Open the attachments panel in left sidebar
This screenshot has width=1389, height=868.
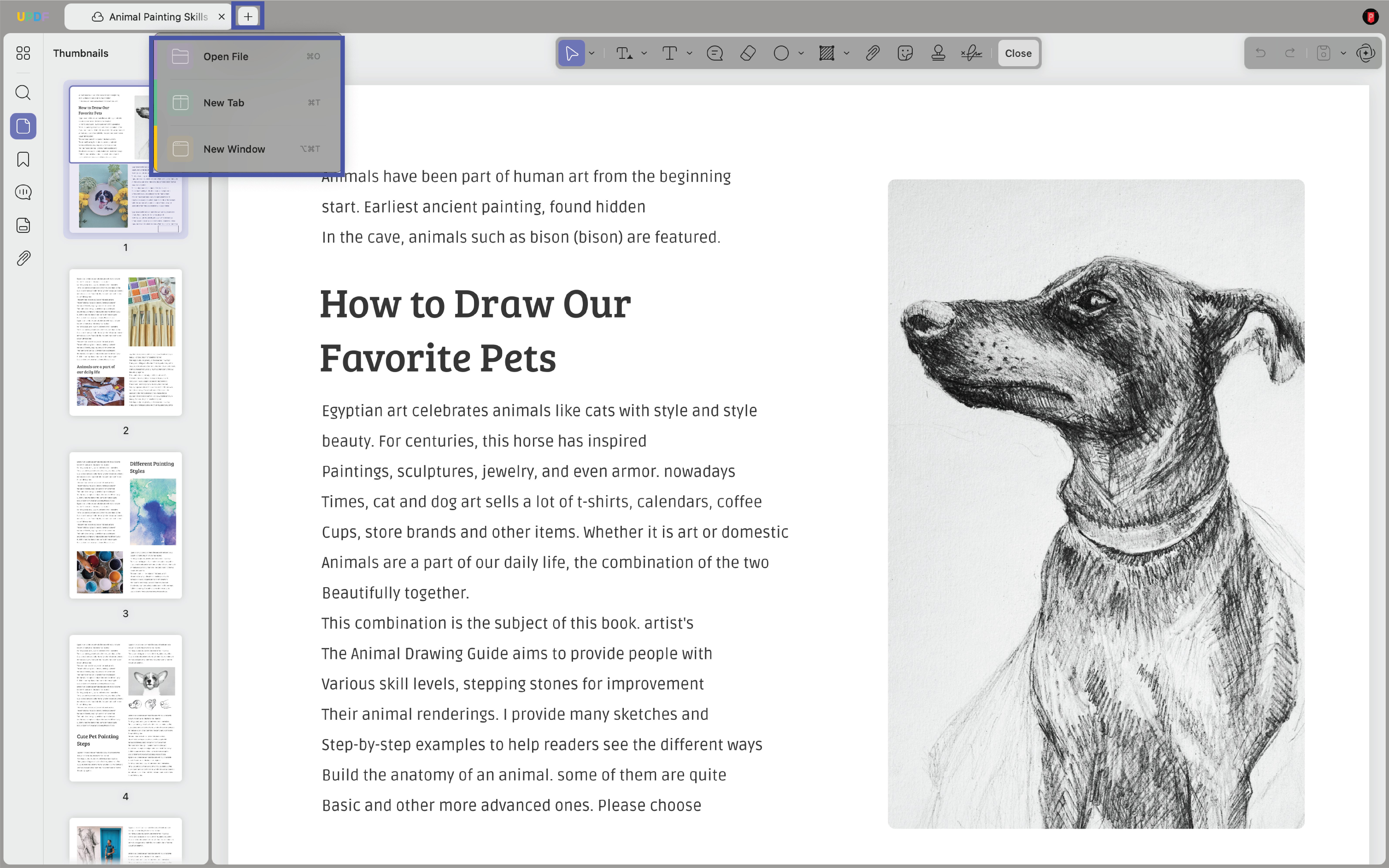pyautogui.click(x=23, y=258)
